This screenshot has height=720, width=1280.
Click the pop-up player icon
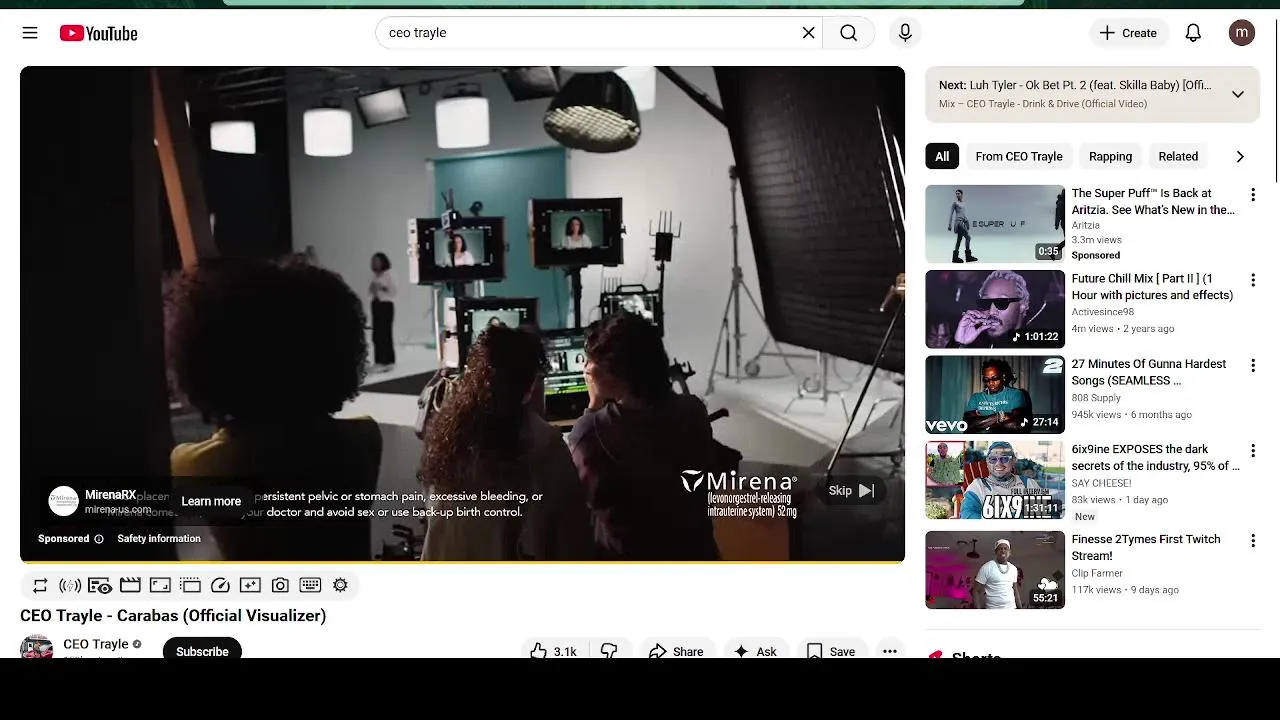pos(190,585)
